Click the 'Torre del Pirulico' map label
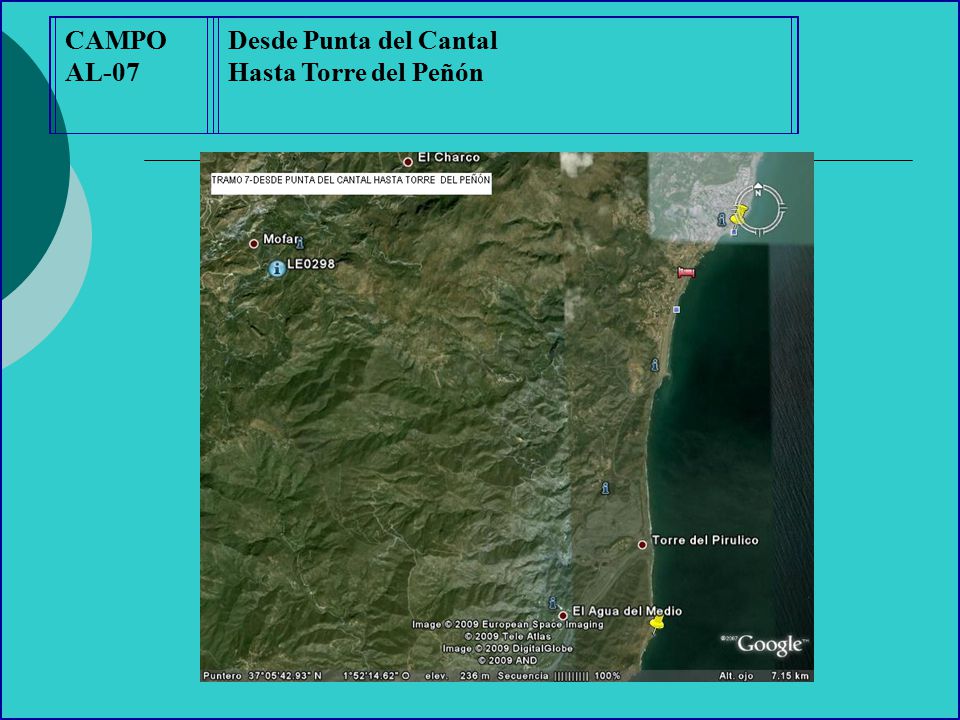Viewport: 960px width, 720px height. click(705, 540)
